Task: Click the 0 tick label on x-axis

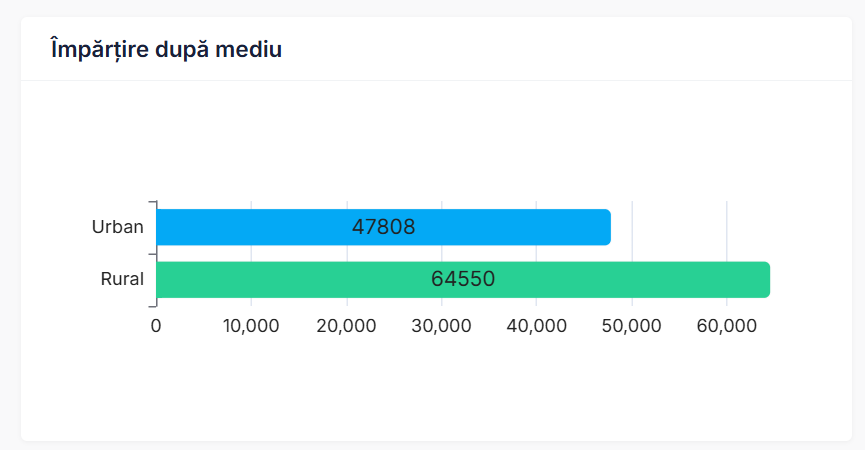Action: [156, 326]
